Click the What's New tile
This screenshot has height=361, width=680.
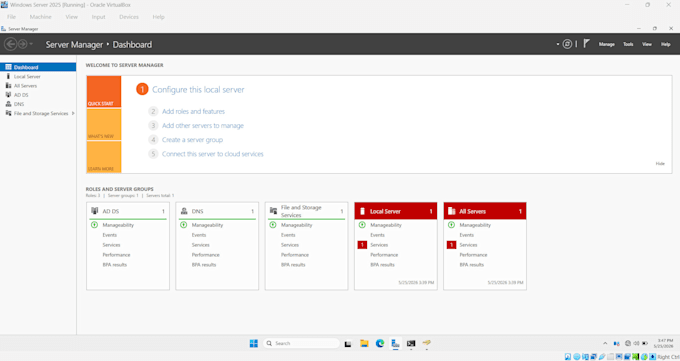point(104,124)
